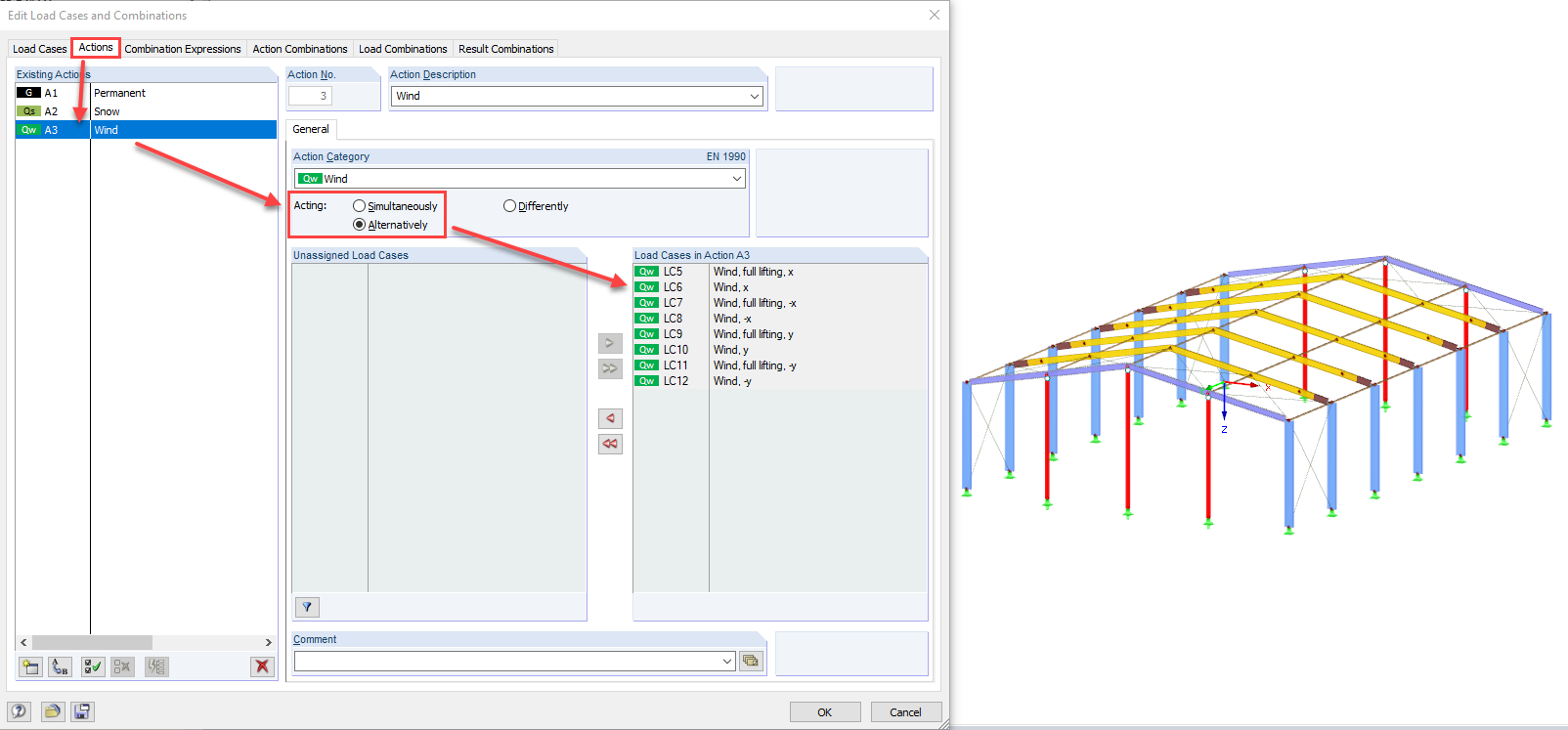Click the single right-arrow assign button
Viewport: 1568px width, 730px height.
coord(610,343)
